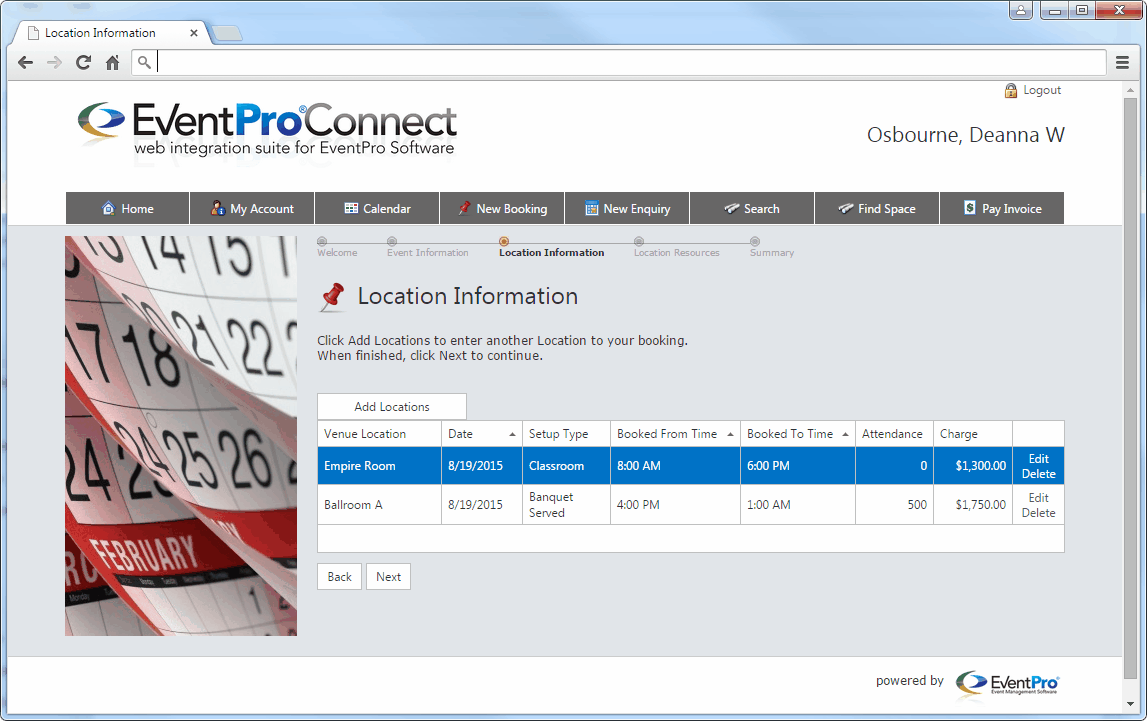Start a New Booking from menu
This screenshot has width=1147, height=721.
coord(503,208)
